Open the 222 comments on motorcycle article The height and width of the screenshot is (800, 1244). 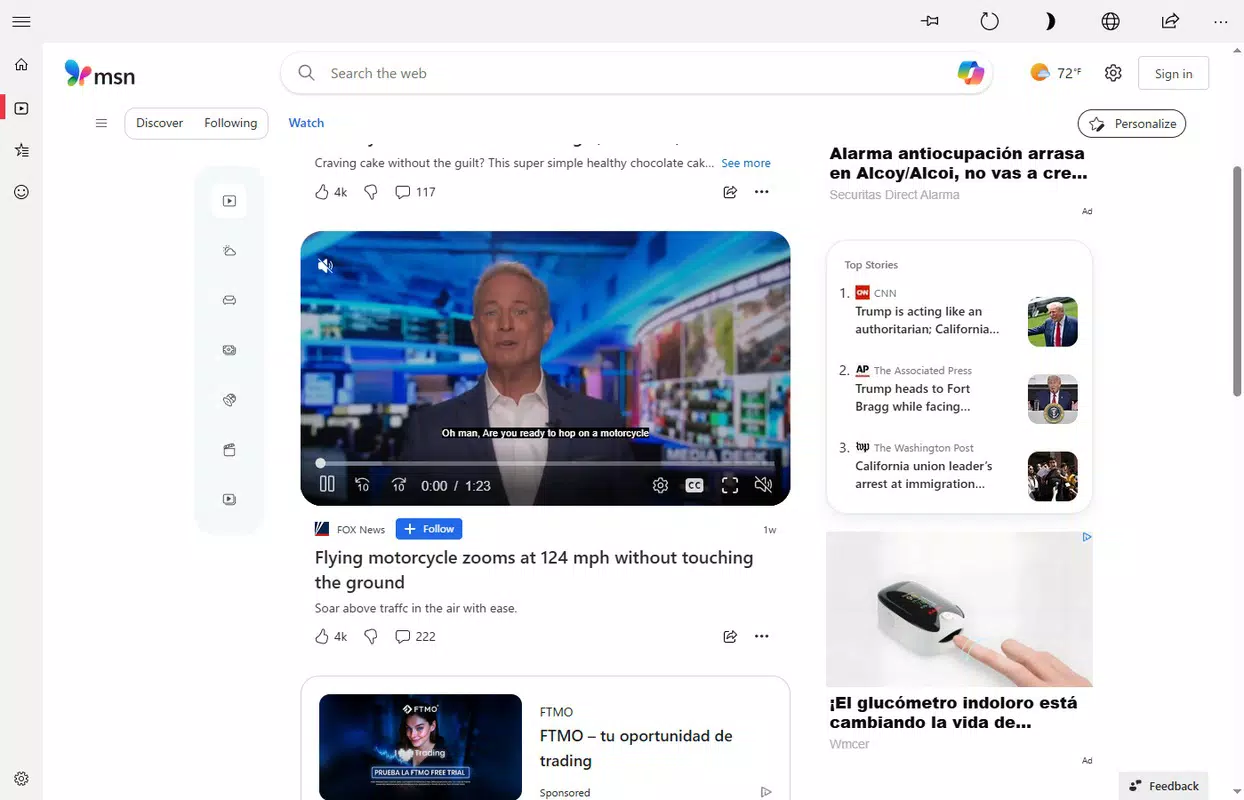[415, 636]
